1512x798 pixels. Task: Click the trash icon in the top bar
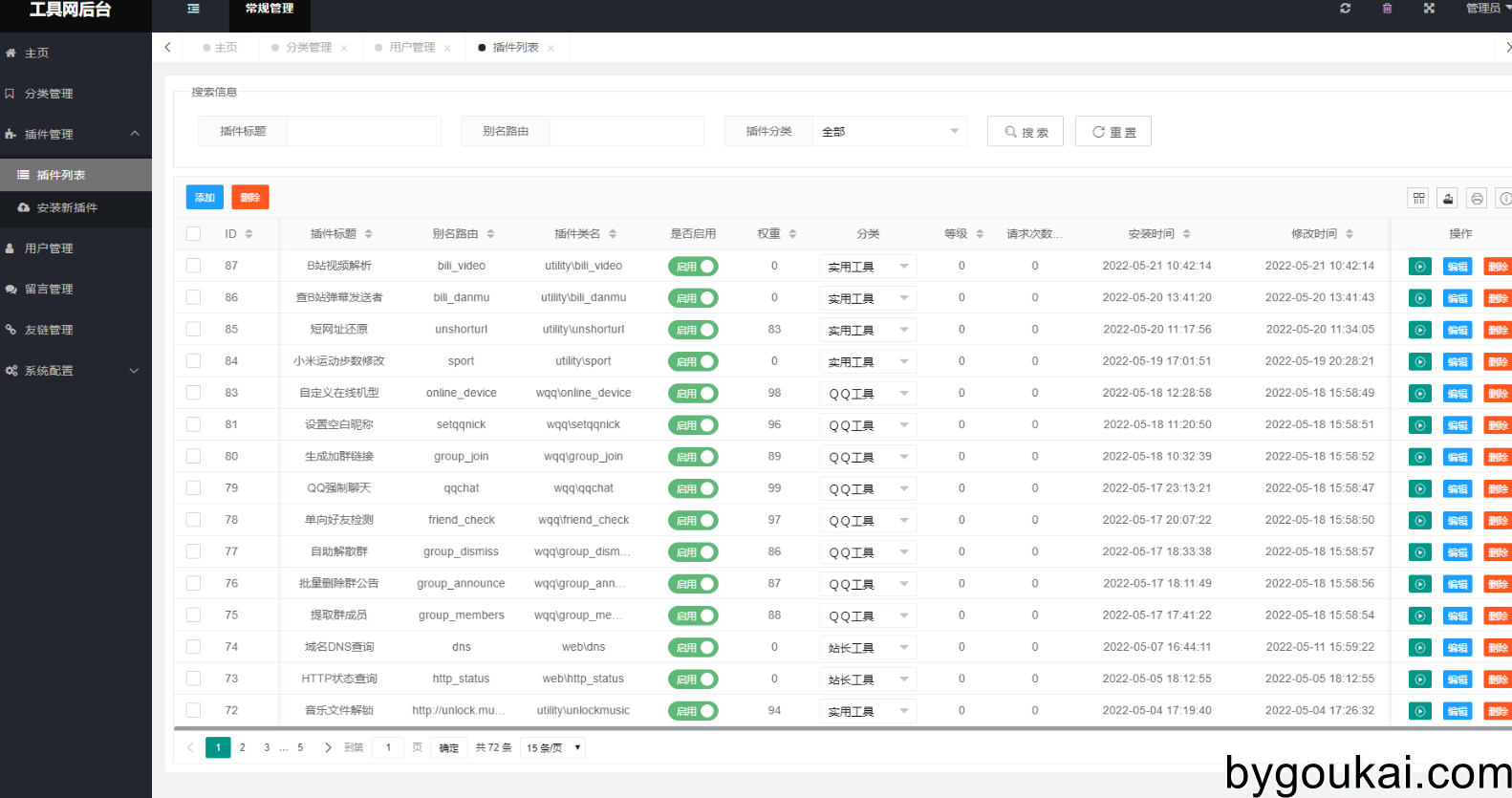click(x=1387, y=9)
